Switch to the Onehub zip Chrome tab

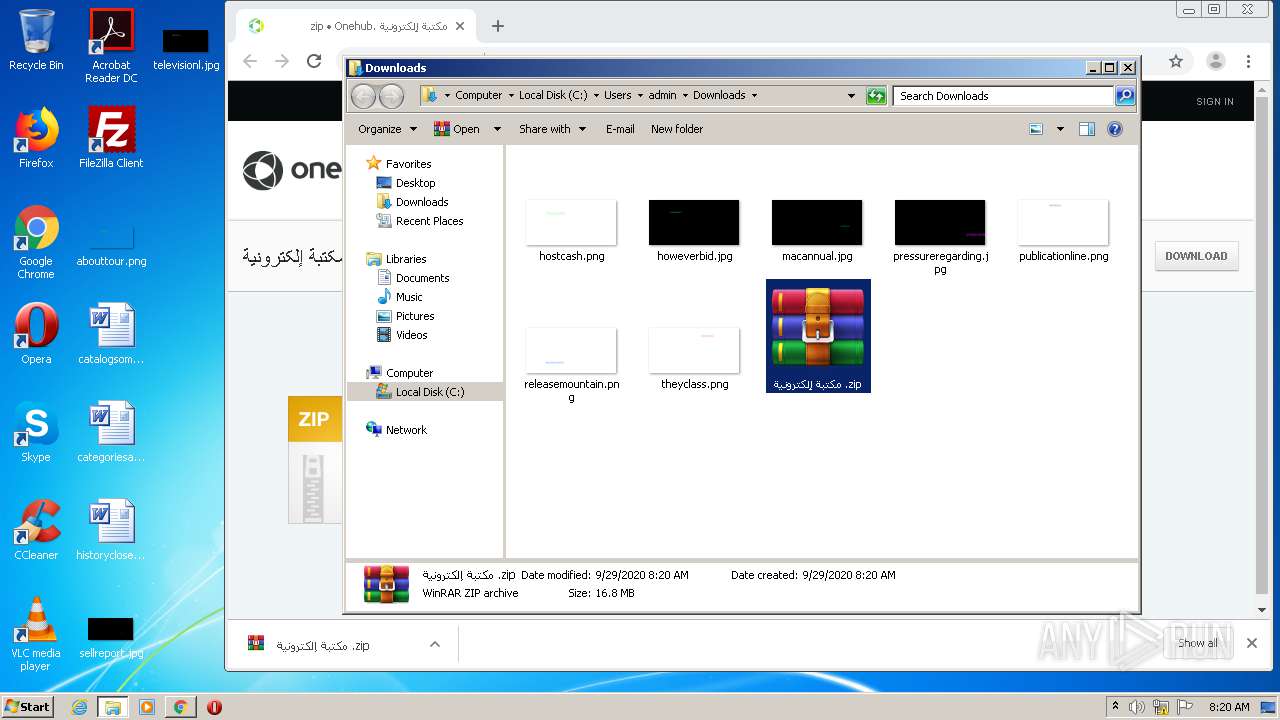355,26
